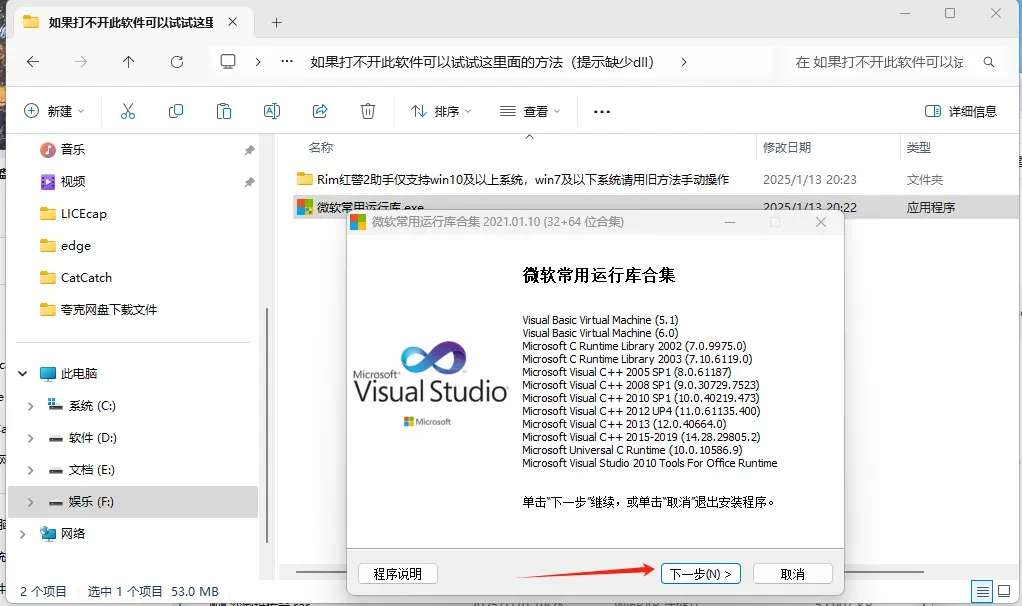The height and width of the screenshot is (606, 1022).
Task: Click the 程序说明 button
Action: 398,574
